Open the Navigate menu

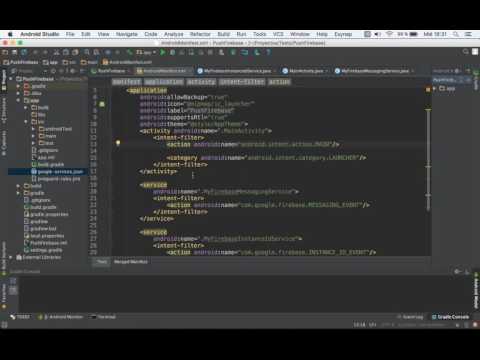tap(127, 34)
